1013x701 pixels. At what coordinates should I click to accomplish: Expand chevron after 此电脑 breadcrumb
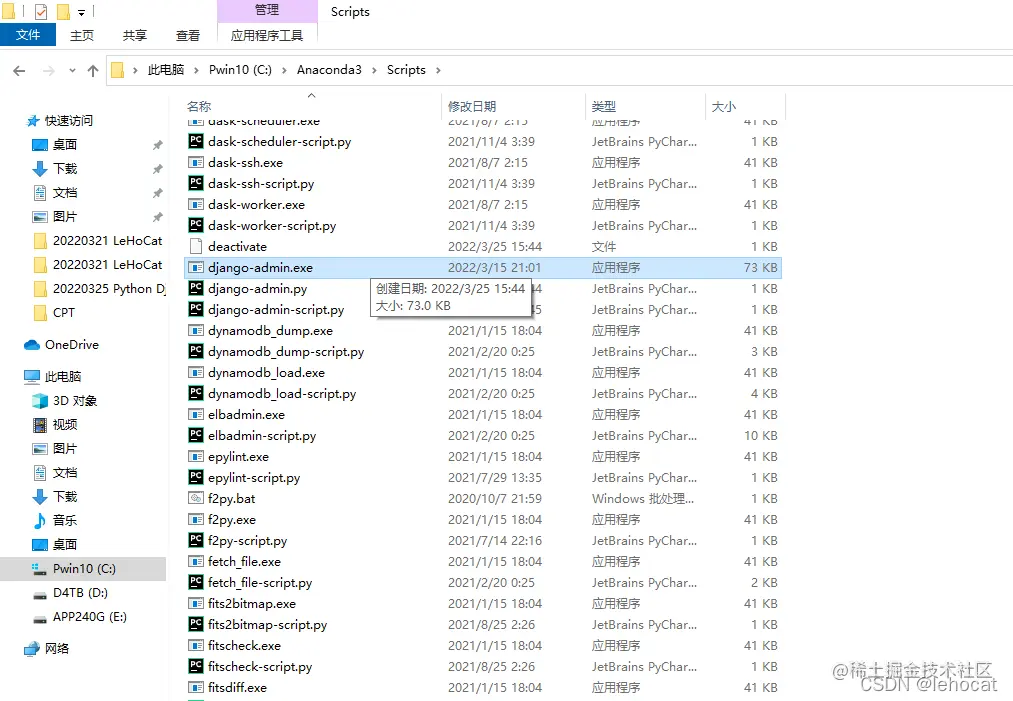(x=196, y=70)
